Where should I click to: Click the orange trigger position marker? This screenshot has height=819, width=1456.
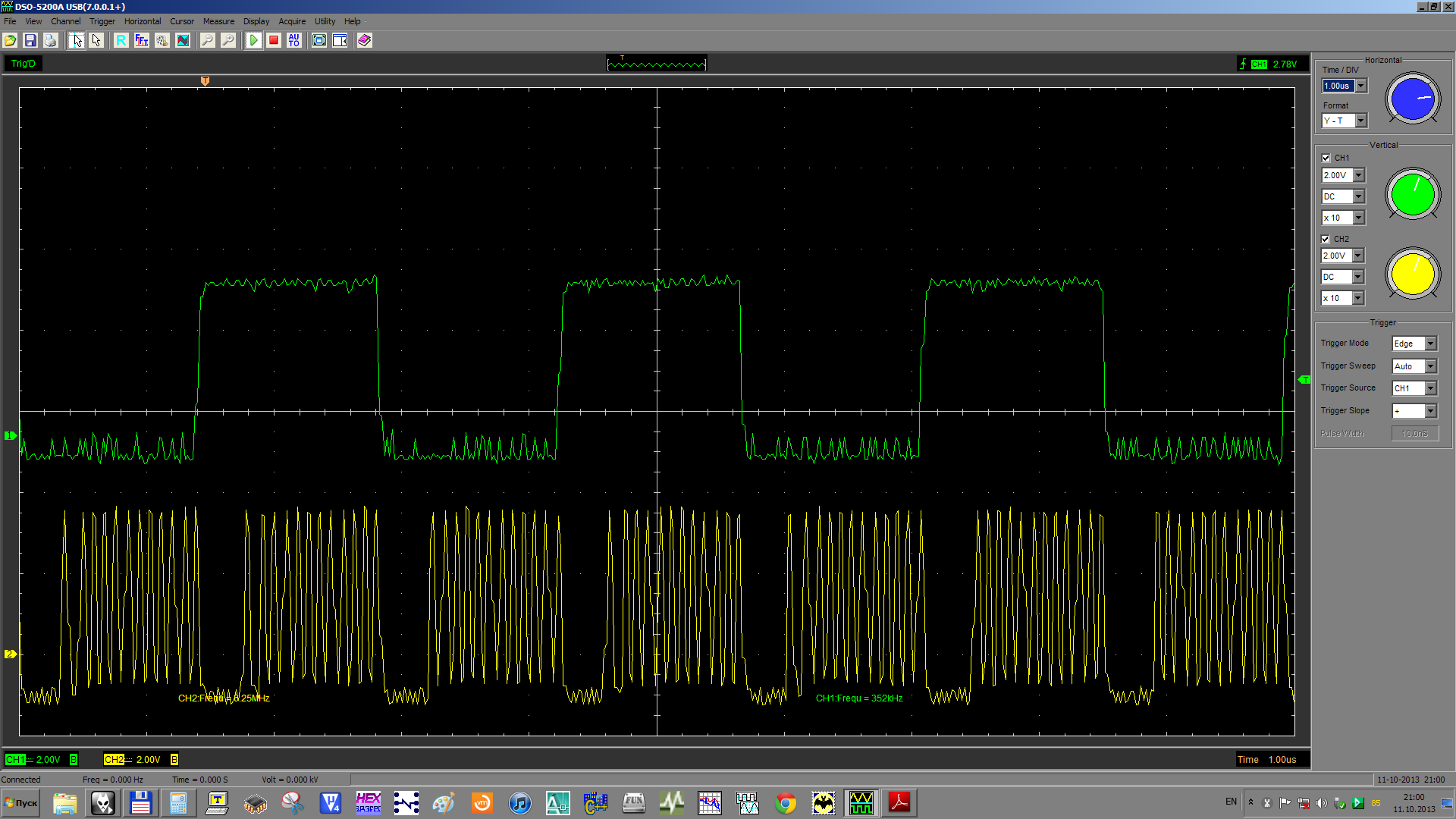[x=205, y=81]
